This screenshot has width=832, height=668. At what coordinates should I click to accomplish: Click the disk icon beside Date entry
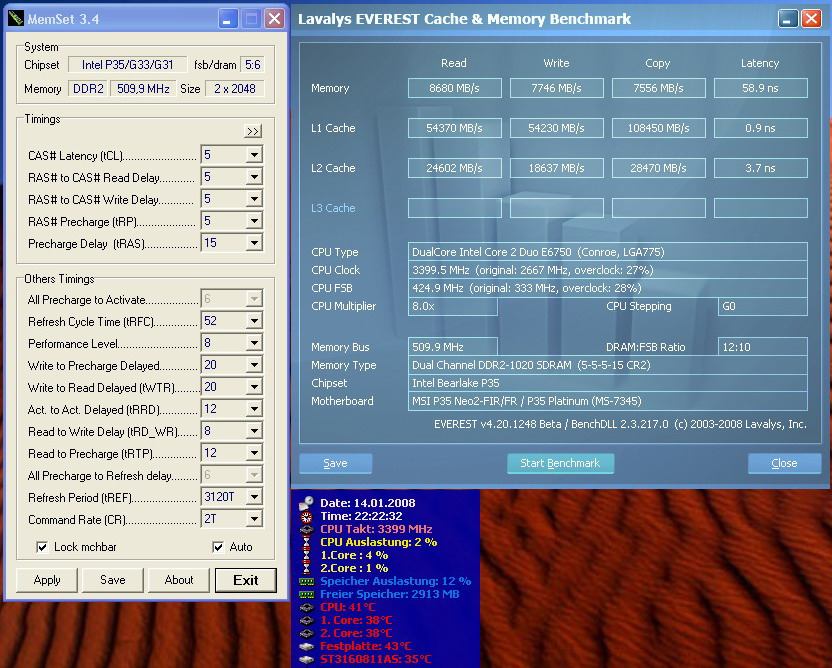pos(306,503)
